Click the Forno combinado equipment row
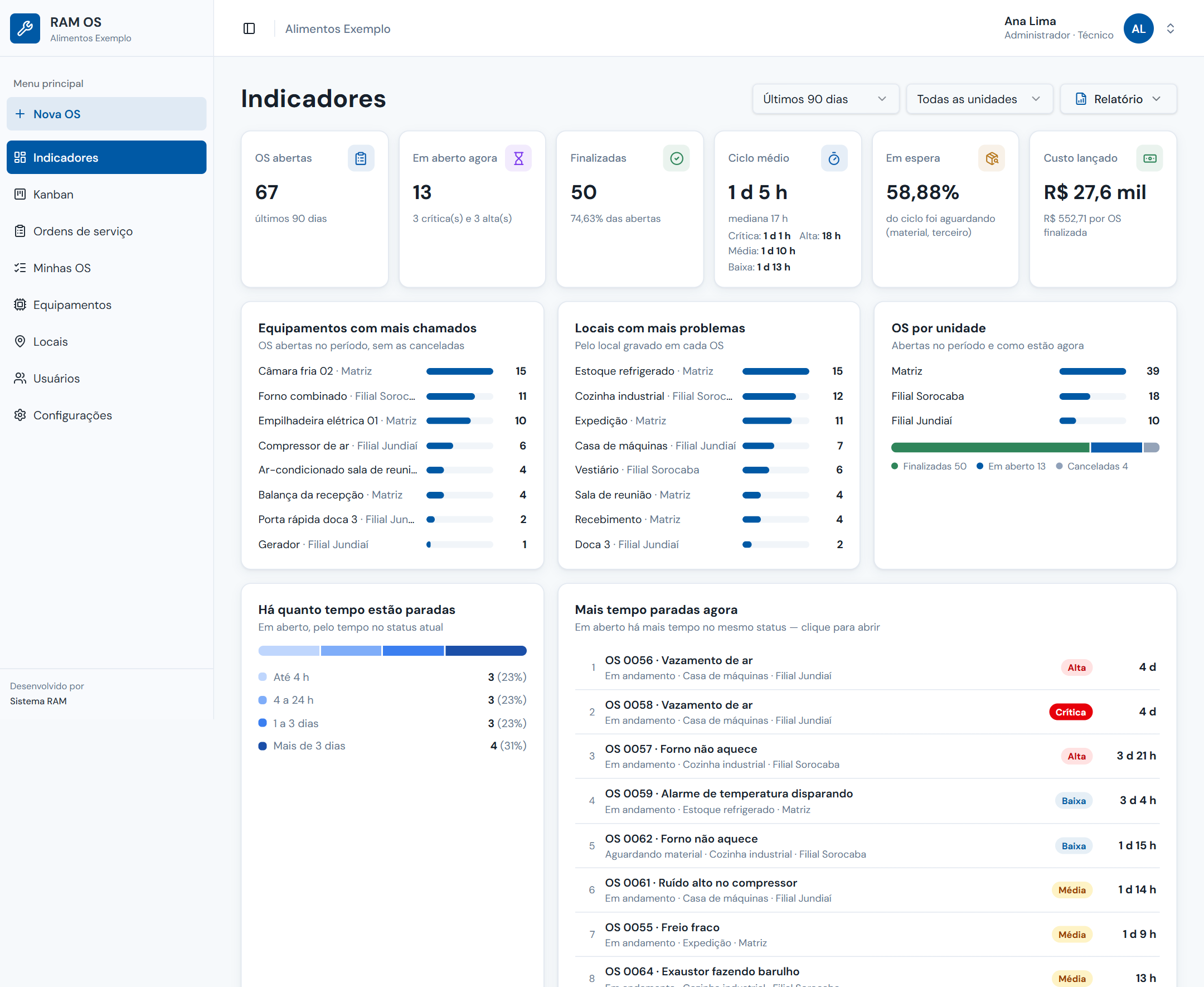 [392, 396]
